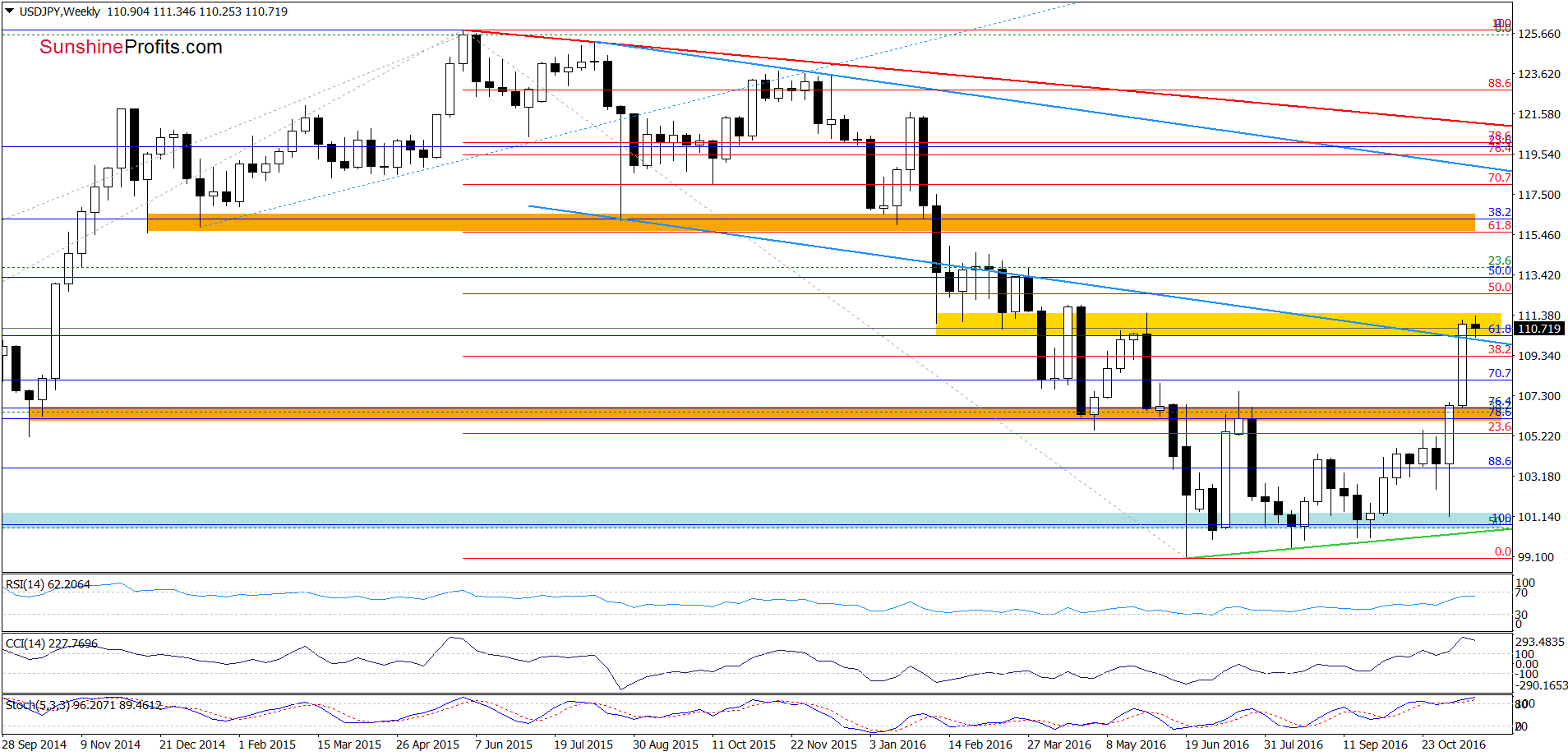Viewport: 1568px width, 756px height.
Task: Click the 293.4835 CCI scale value
Action: click(x=1540, y=642)
